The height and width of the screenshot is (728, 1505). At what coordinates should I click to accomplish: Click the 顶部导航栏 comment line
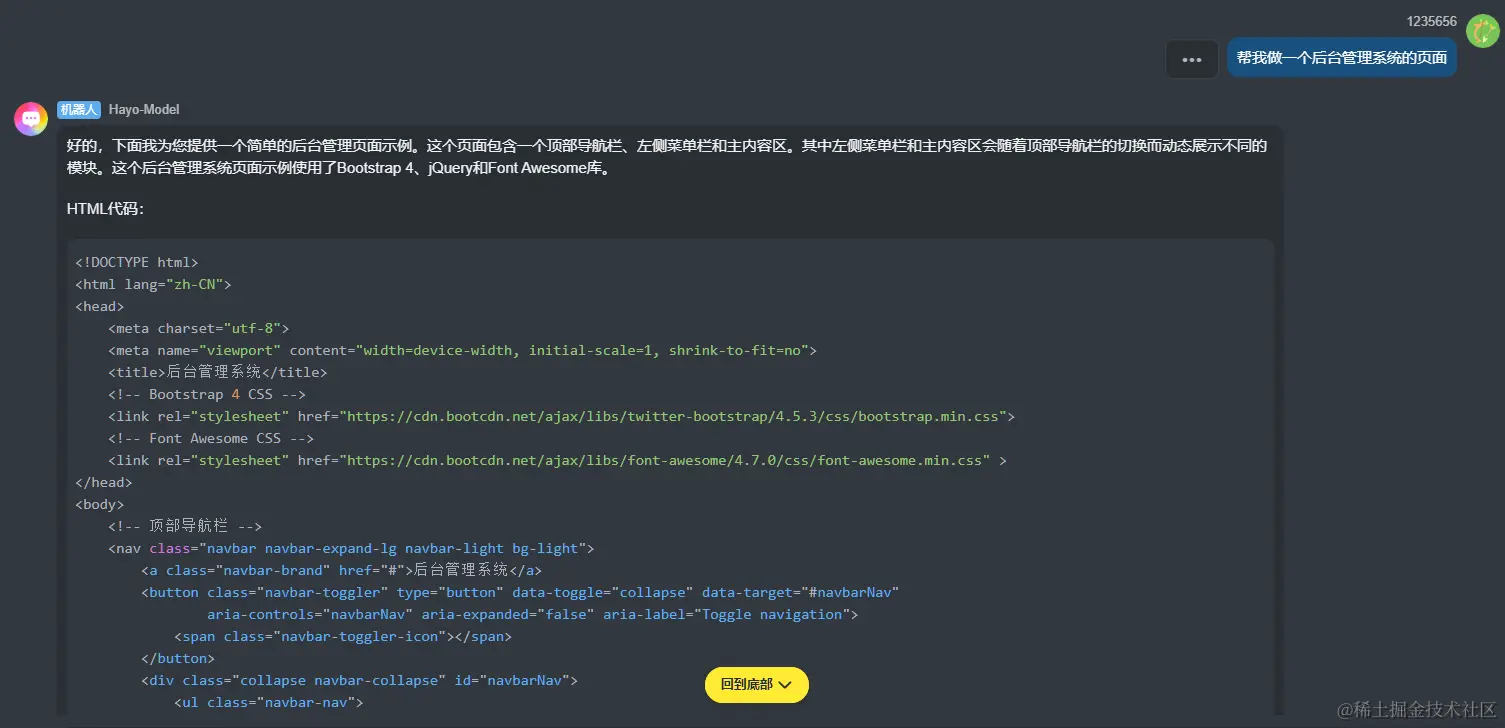coord(185,526)
